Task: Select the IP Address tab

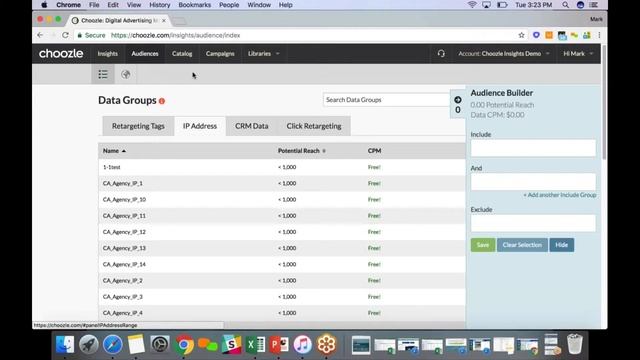Action: click(x=200, y=126)
